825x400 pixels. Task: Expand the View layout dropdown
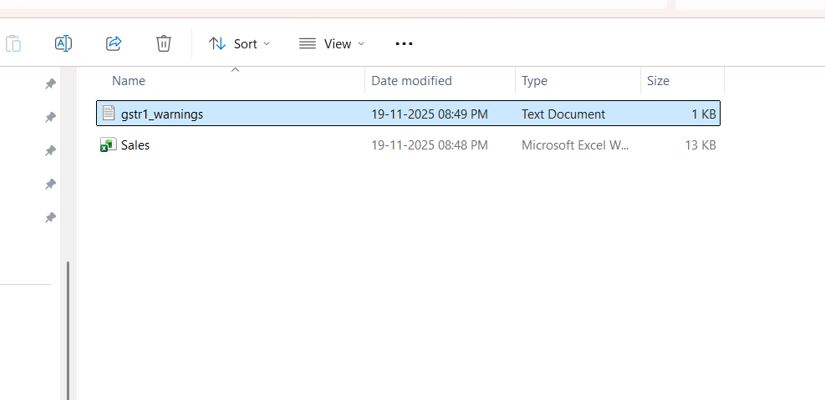[x=331, y=43]
